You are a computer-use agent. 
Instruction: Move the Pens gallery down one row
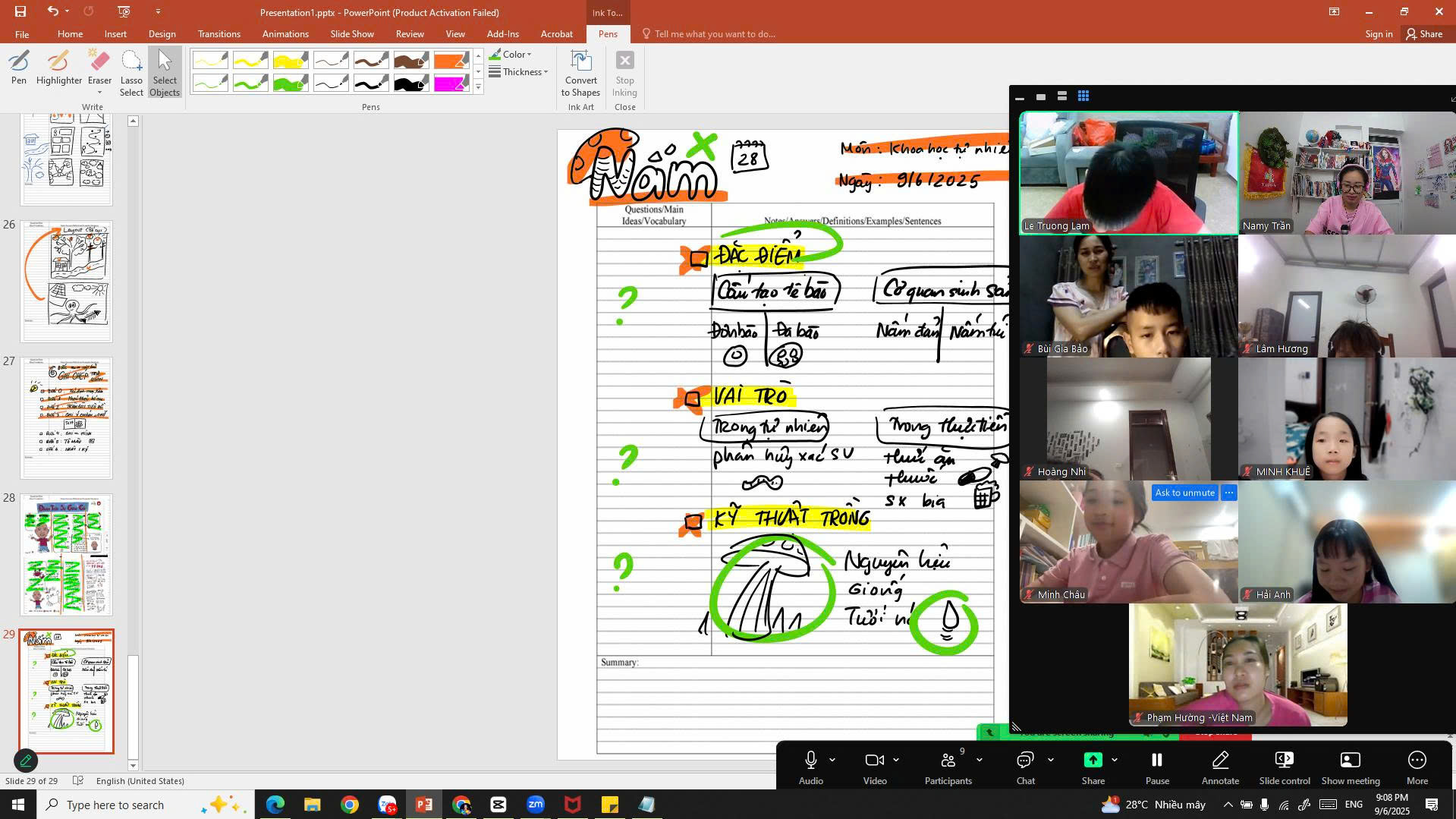coord(478,71)
